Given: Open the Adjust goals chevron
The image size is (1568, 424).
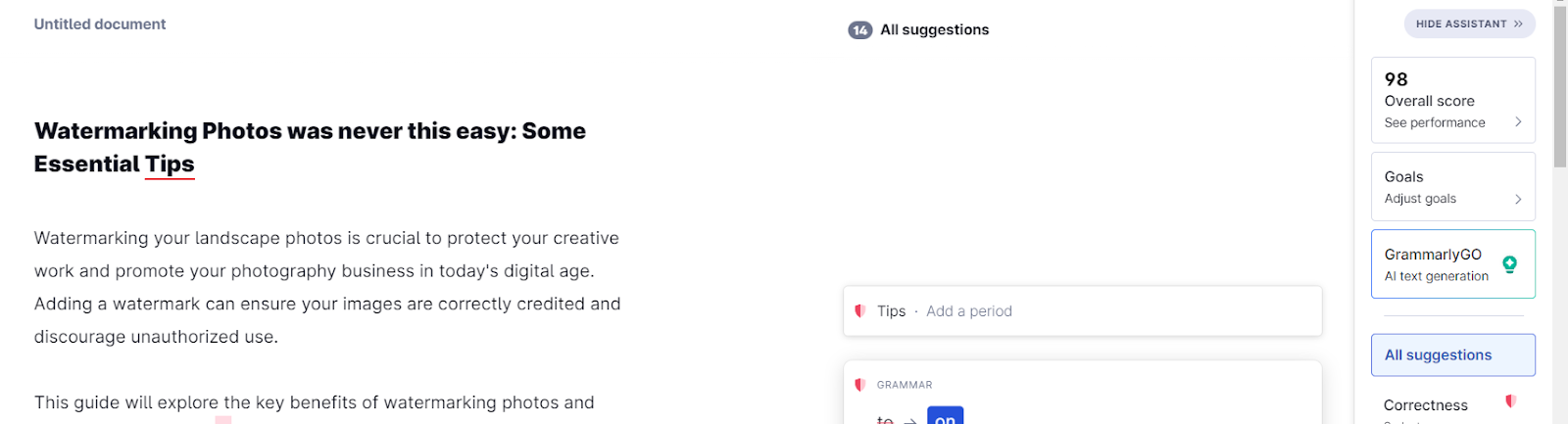Looking at the screenshot, I should tap(1518, 199).
